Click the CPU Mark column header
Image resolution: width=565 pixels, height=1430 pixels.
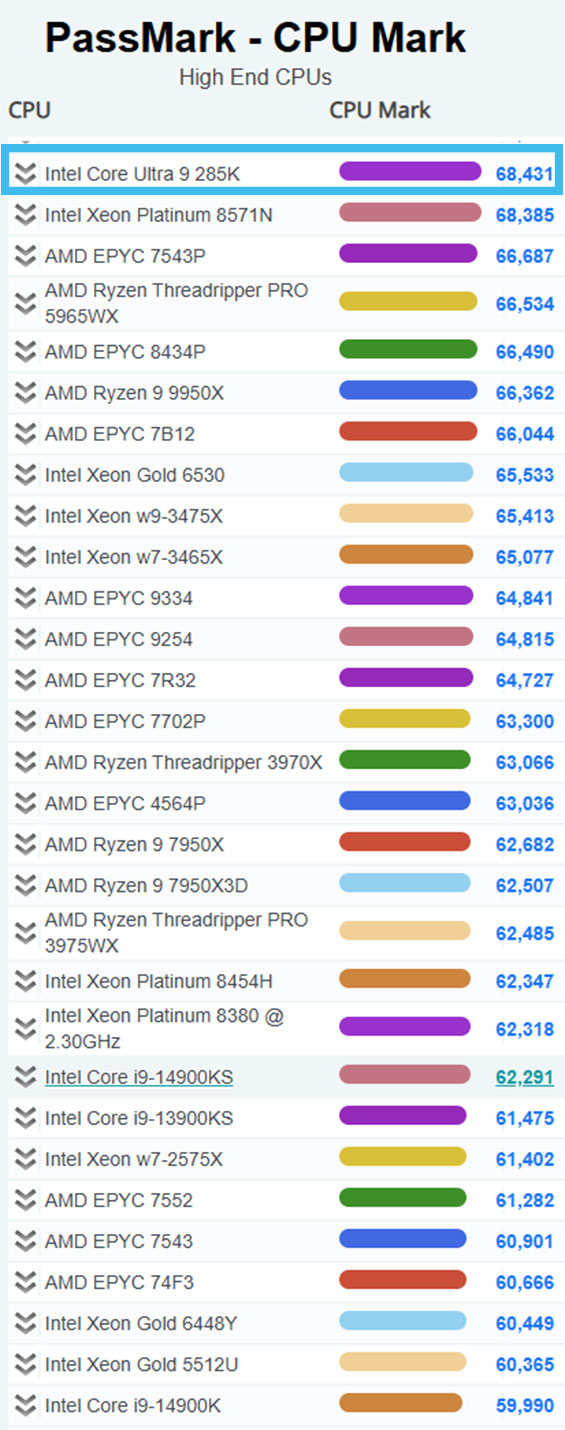[x=380, y=110]
